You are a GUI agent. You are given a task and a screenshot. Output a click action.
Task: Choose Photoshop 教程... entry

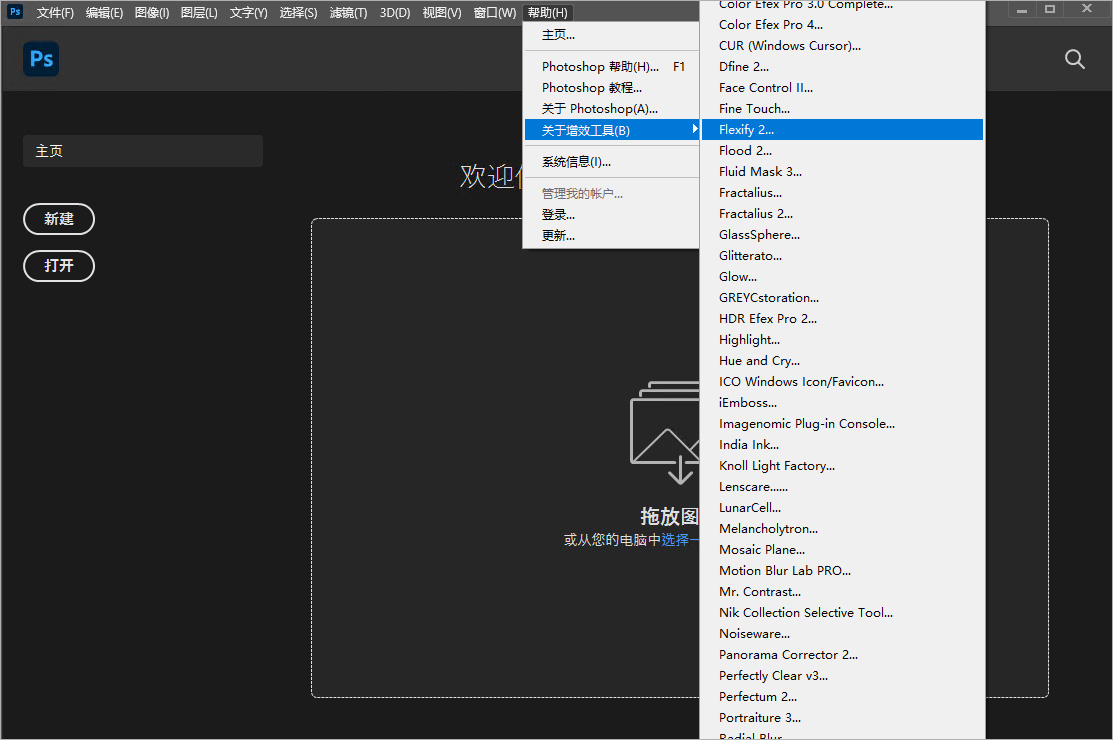click(611, 88)
